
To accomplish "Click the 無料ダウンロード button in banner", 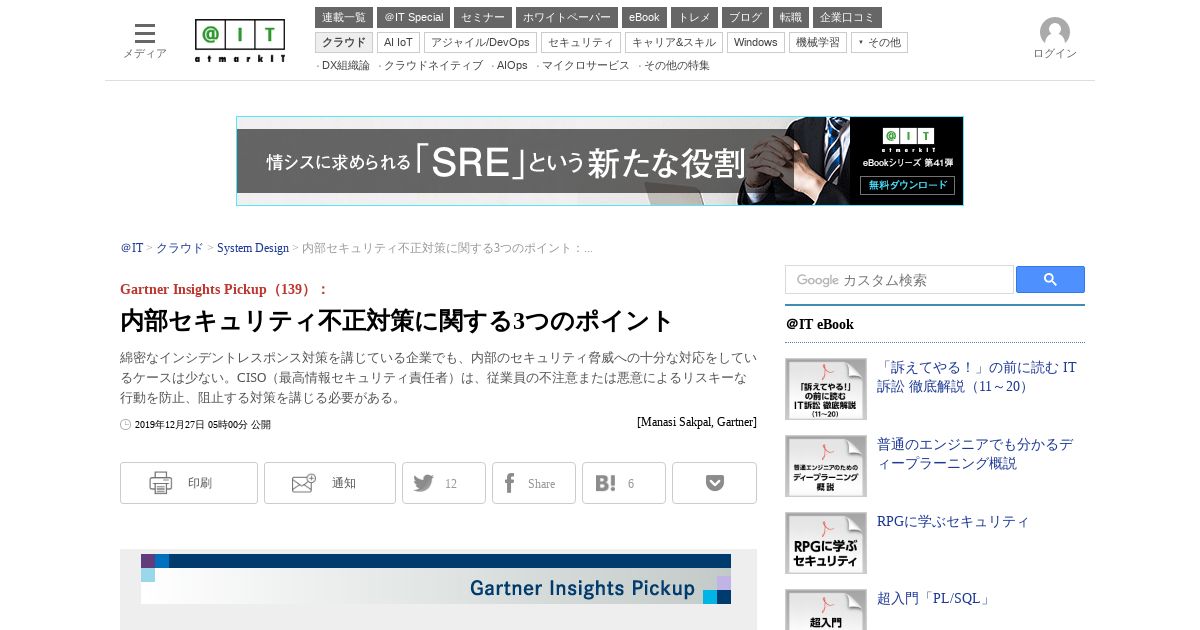I will tap(907, 185).
